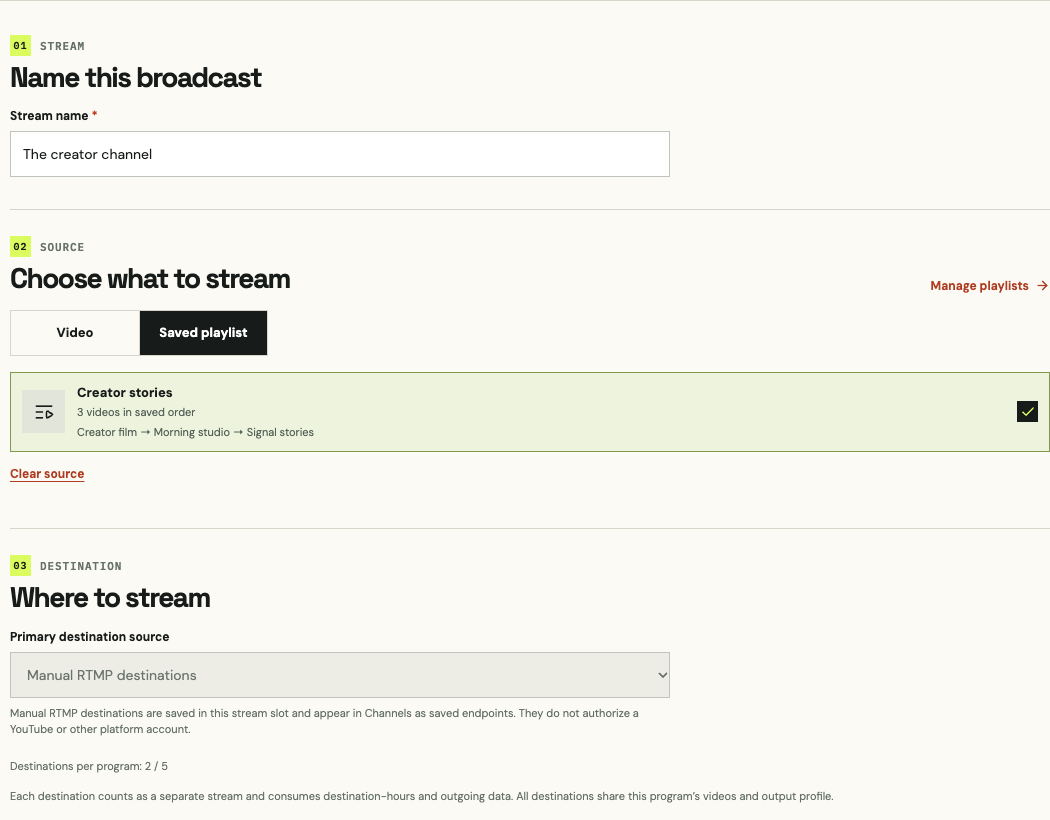
Task: Click the 'Where to stream' heading
Action: click(x=110, y=598)
